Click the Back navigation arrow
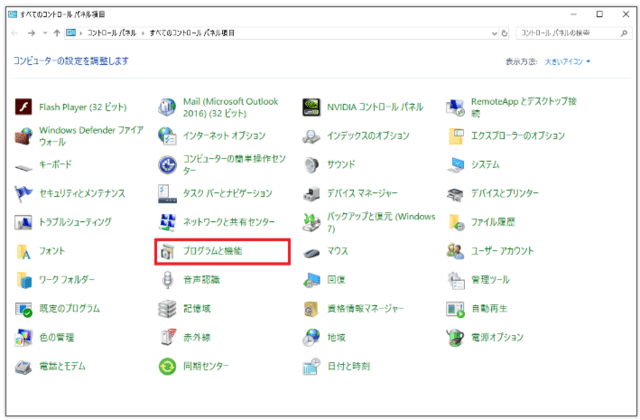 [x=15, y=33]
